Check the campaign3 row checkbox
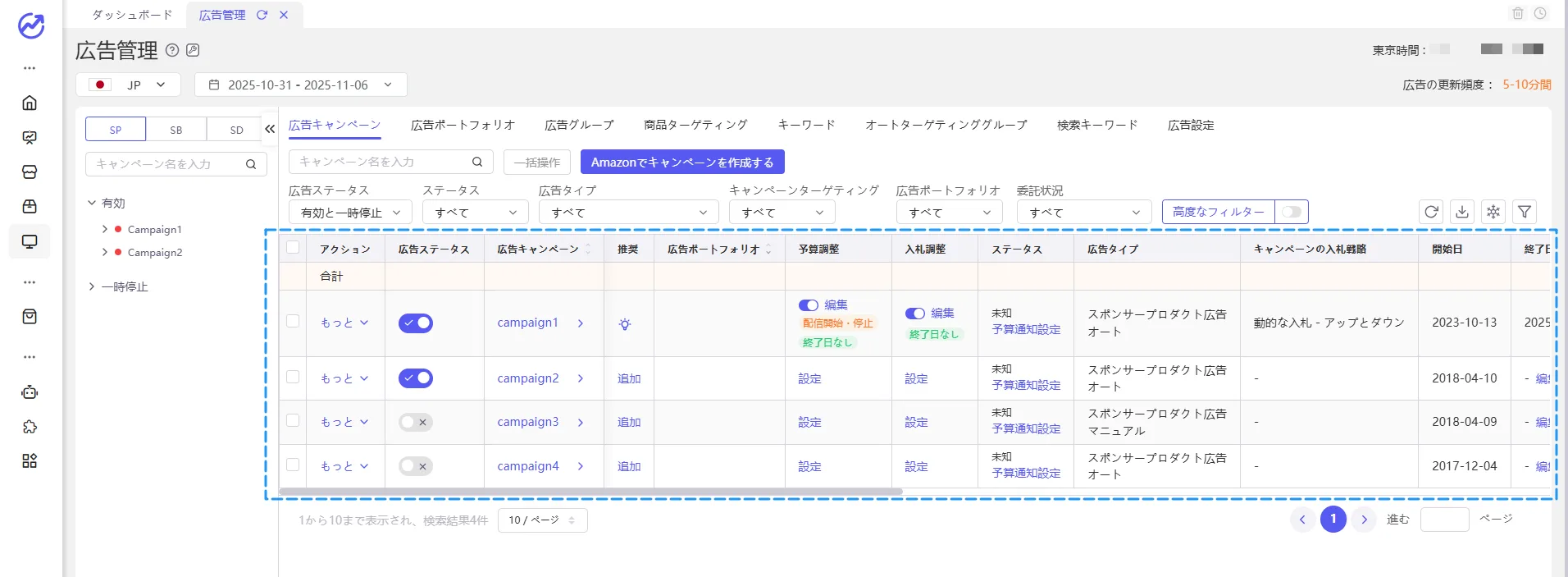This screenshot has width=1568, height=577. [293, 420]
